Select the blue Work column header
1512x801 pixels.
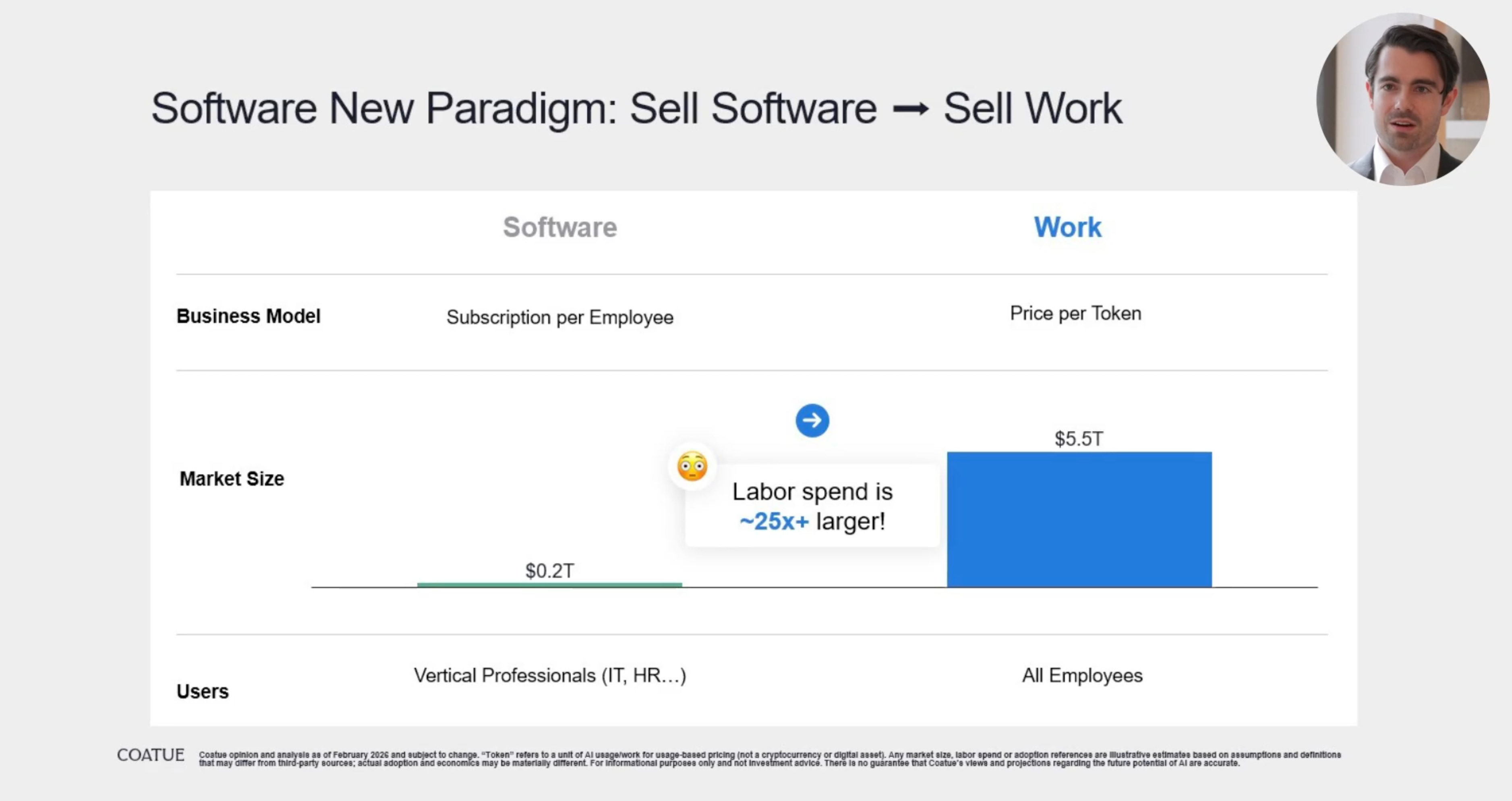(1067, 227)
